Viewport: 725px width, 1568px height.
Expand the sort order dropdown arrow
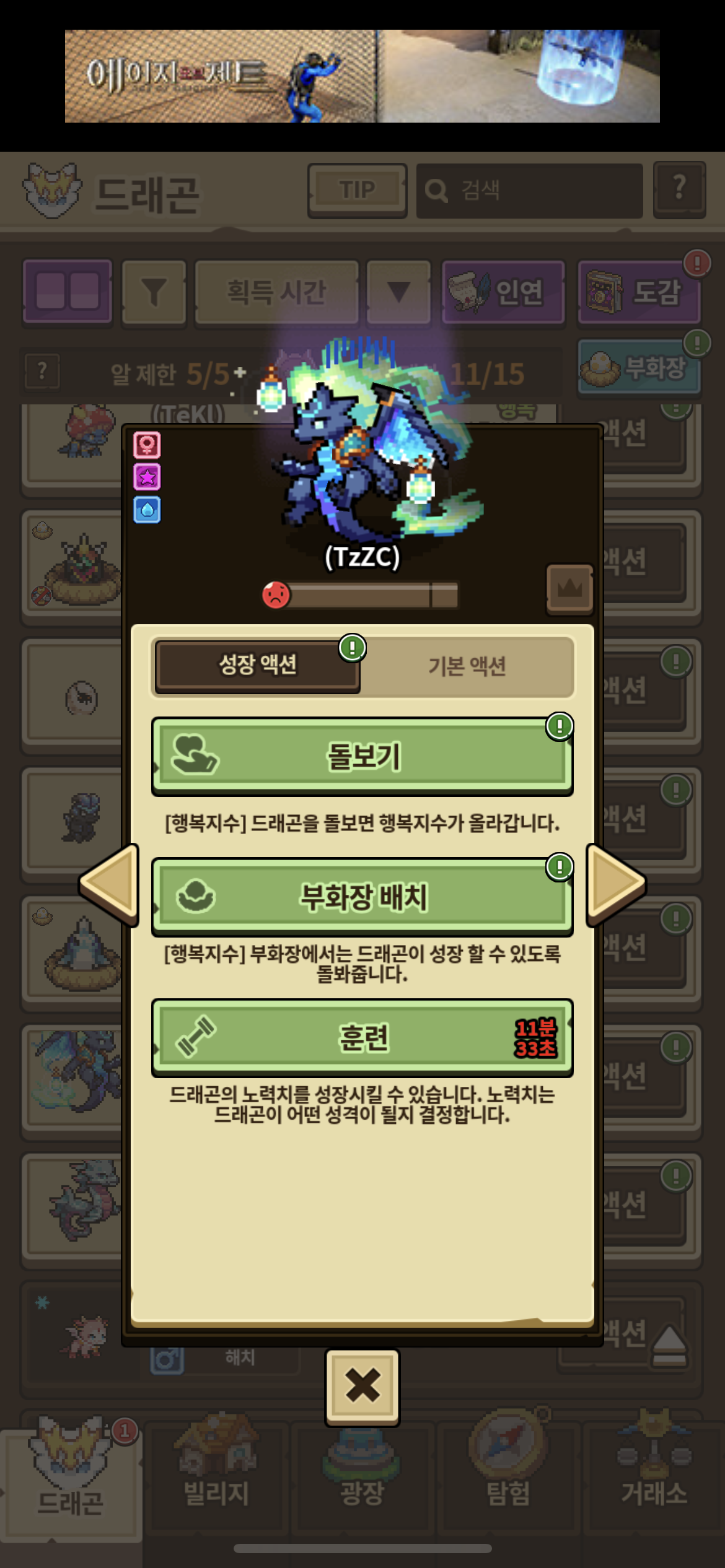(x=398, y=292)
